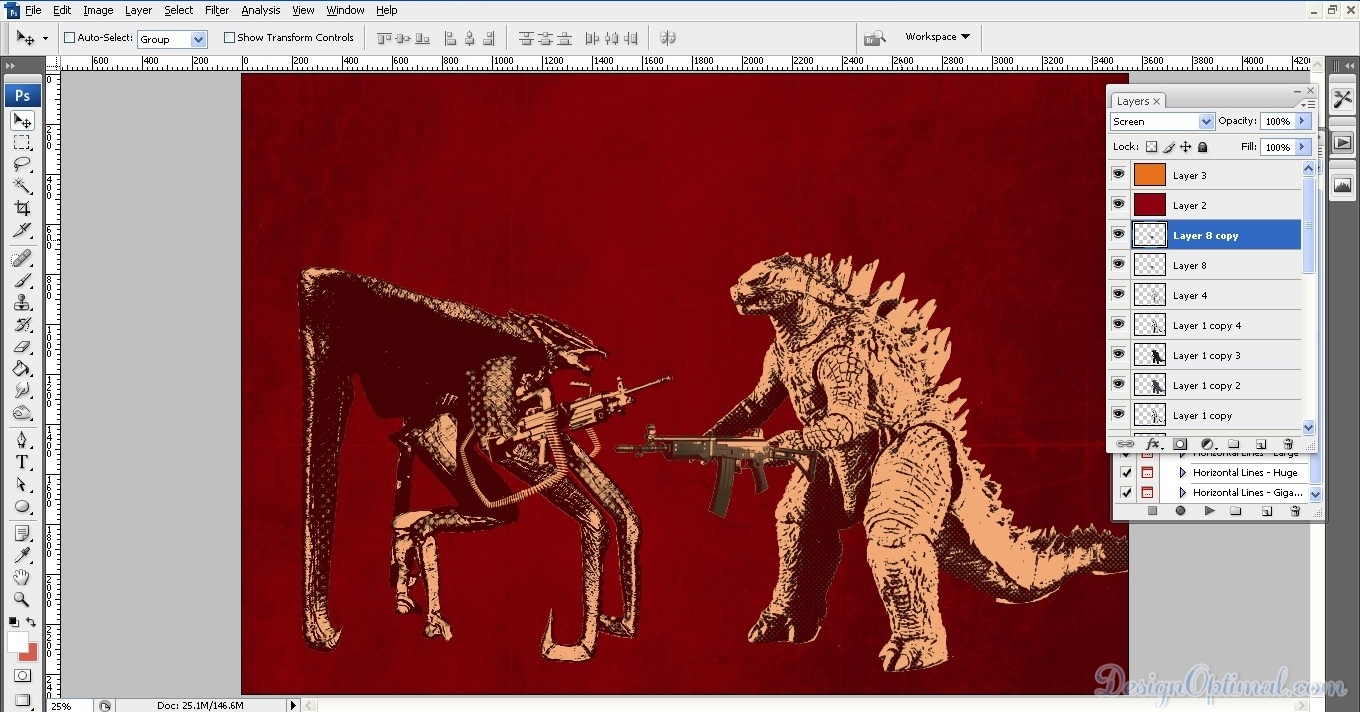The width and height of the screenshot is (1360, 712).
Task: Select the Zoom tool
Action: coord(22,600)
